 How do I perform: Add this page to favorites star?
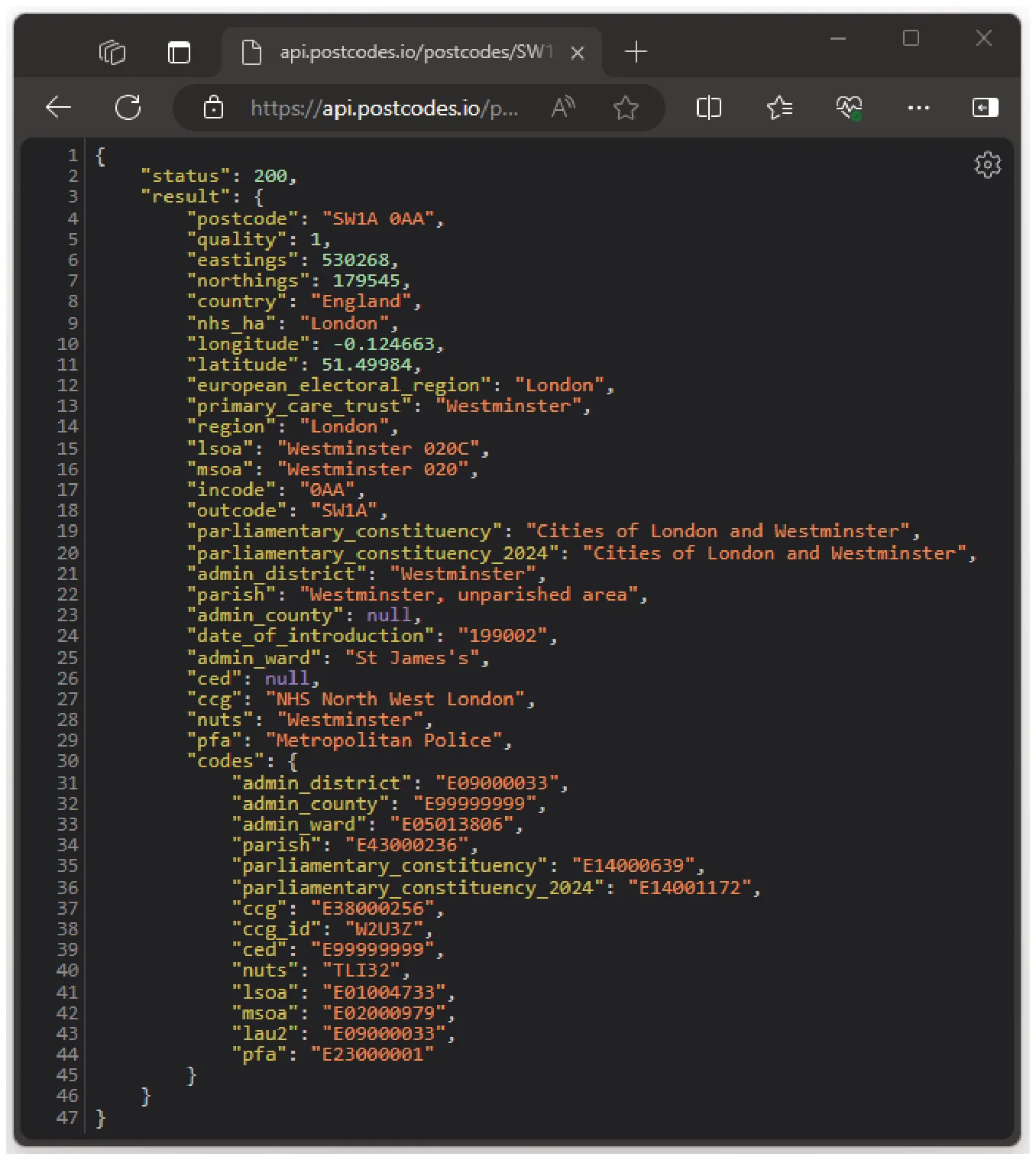[x=626, y=107]
